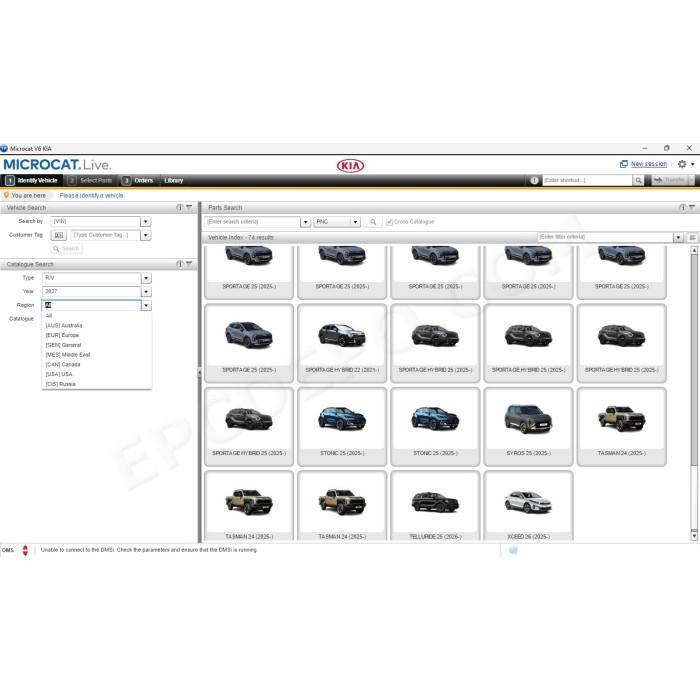The width and height of the screenshot is (700, 700).
Task: Click the DMS connection status icon
Action: tap(25, 550)
